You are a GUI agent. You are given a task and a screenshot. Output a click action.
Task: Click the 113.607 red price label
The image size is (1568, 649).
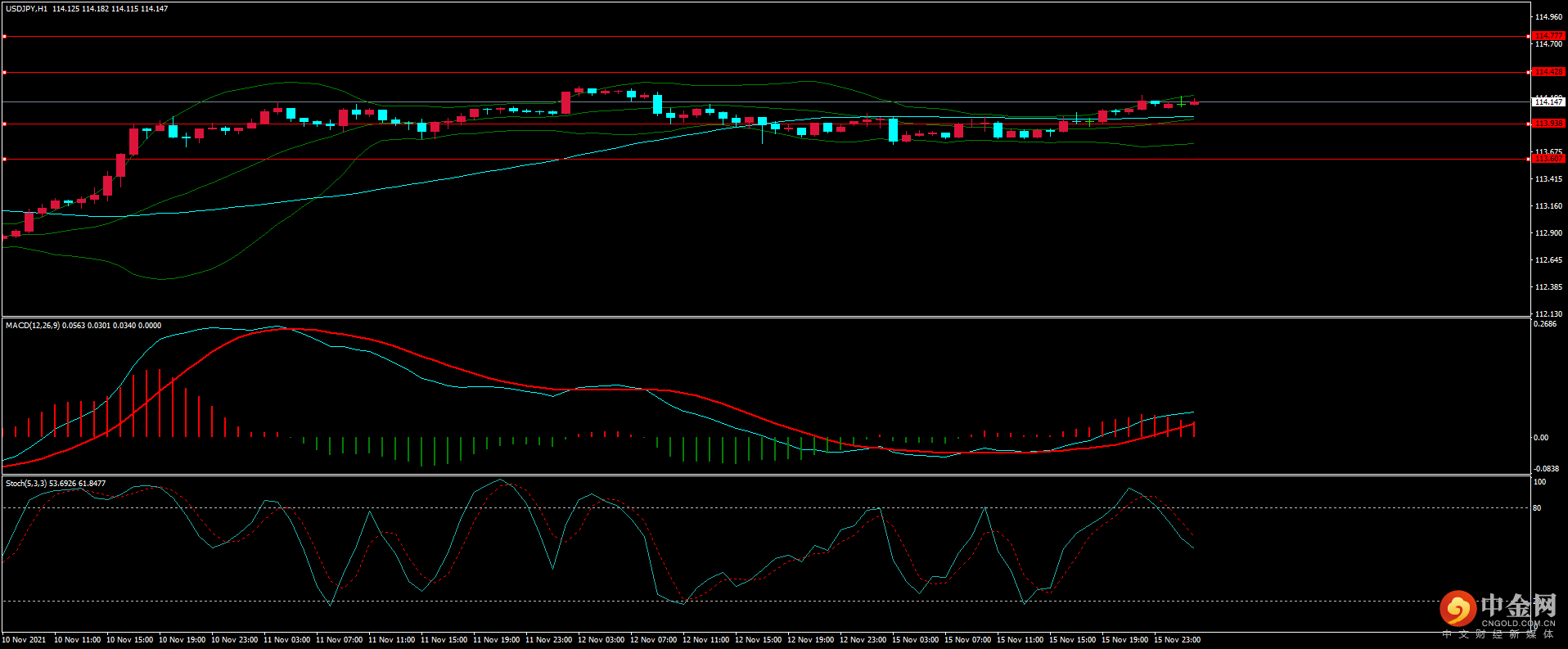[x=1548, y=159]
